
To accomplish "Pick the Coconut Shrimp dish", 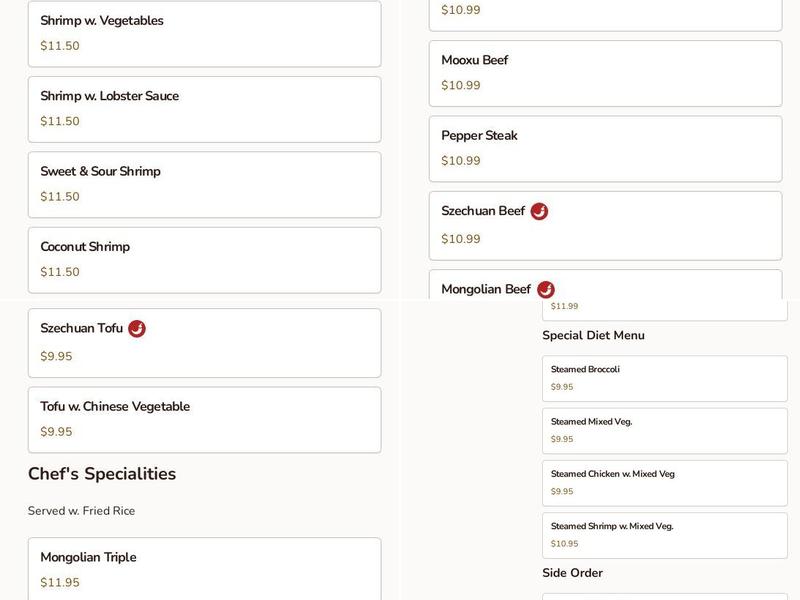I will pos(204,260).
